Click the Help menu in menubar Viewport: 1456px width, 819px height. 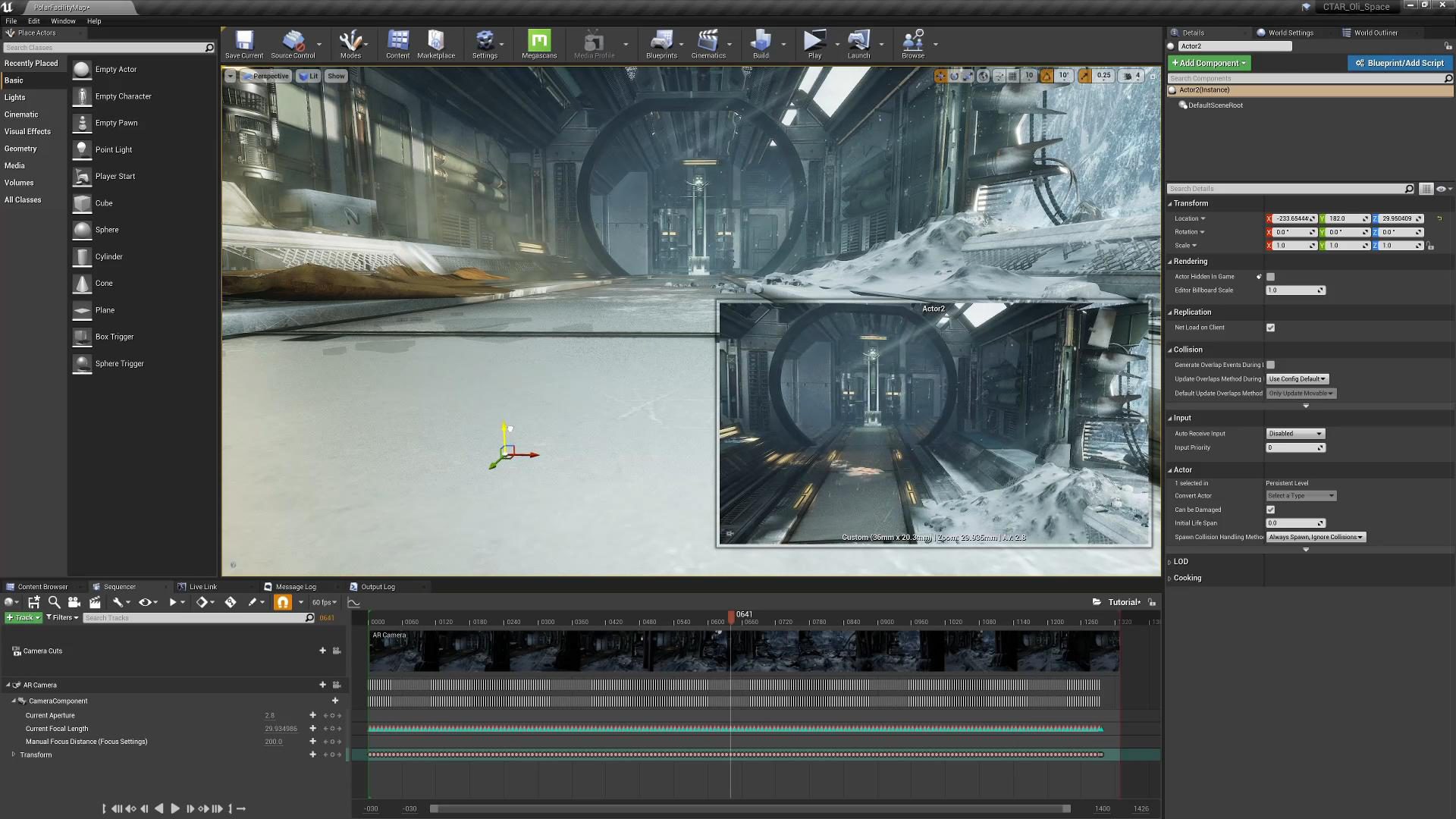click(94, 20)
